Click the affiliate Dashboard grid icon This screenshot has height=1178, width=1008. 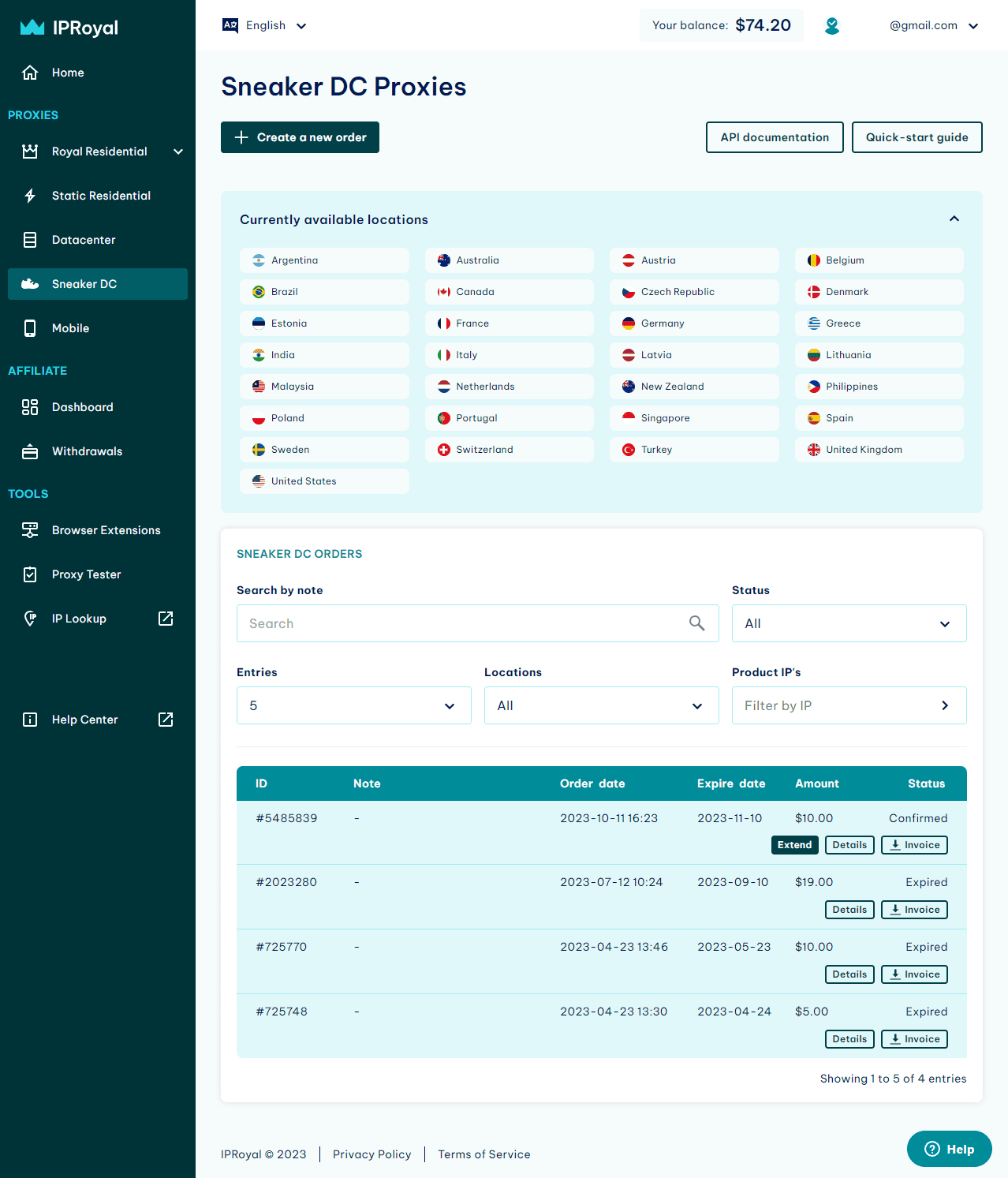[30, 407]
